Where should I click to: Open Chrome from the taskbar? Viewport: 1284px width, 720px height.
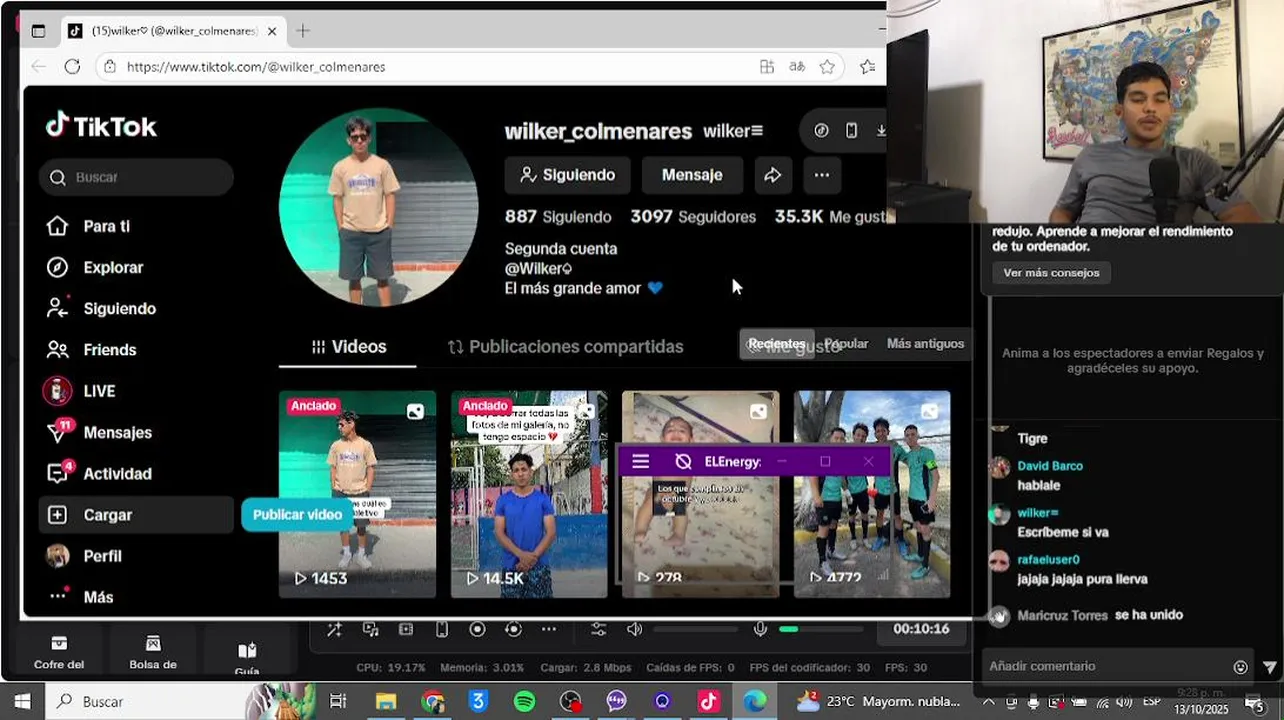point(432,702)
